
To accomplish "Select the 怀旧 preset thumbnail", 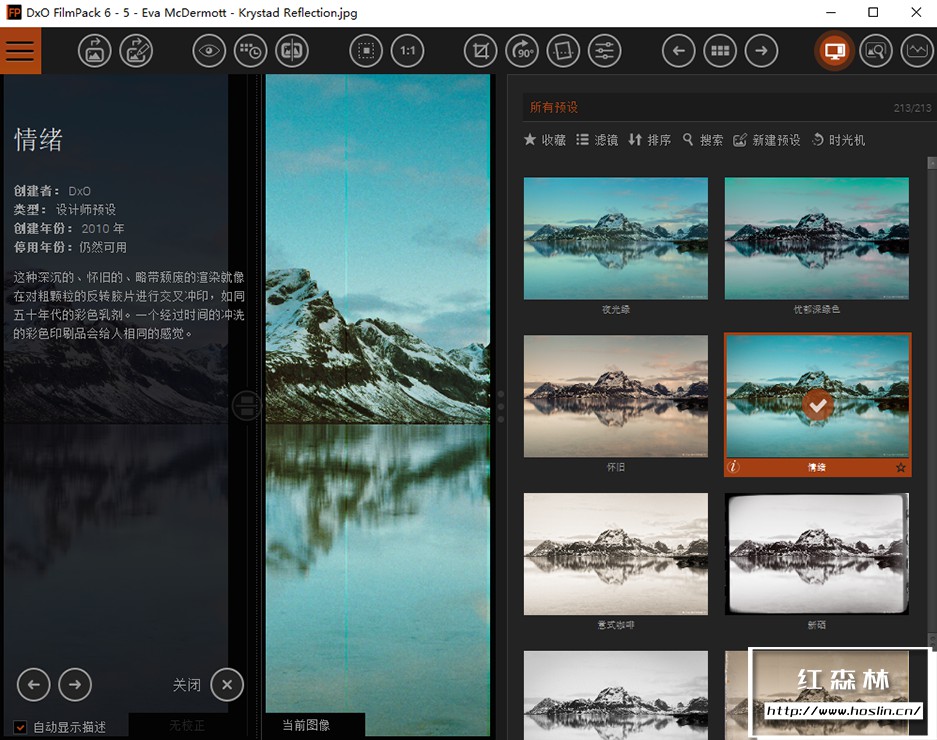I will 616,396.
